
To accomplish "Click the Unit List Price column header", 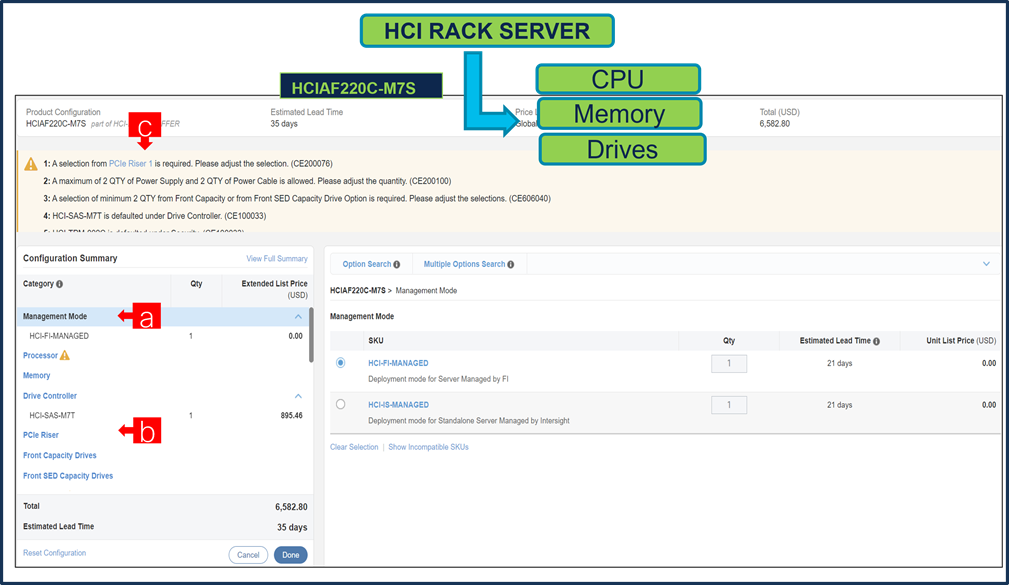I will pos(961,341).
